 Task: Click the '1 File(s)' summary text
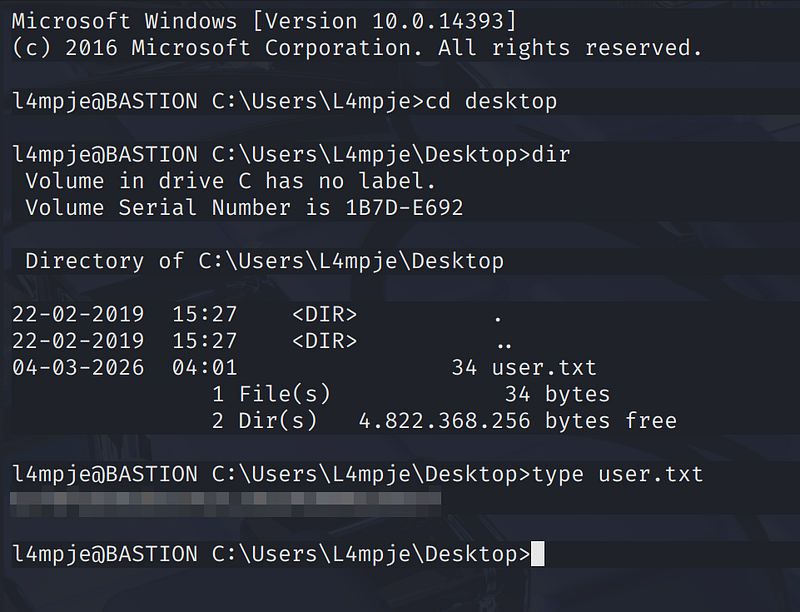[270, 394]
